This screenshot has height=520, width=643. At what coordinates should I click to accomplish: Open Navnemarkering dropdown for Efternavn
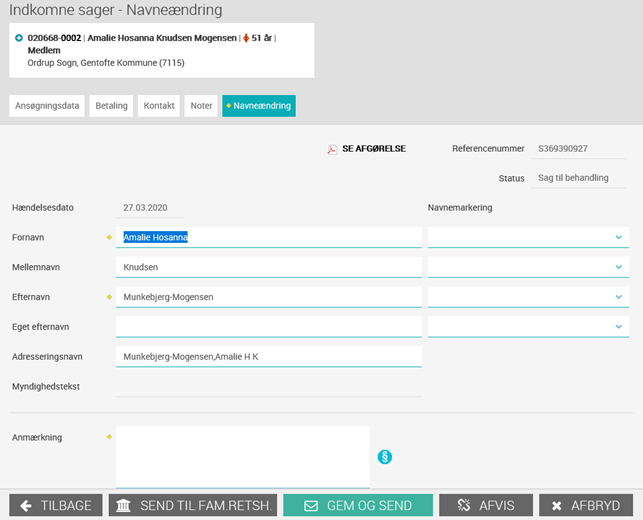528,297
